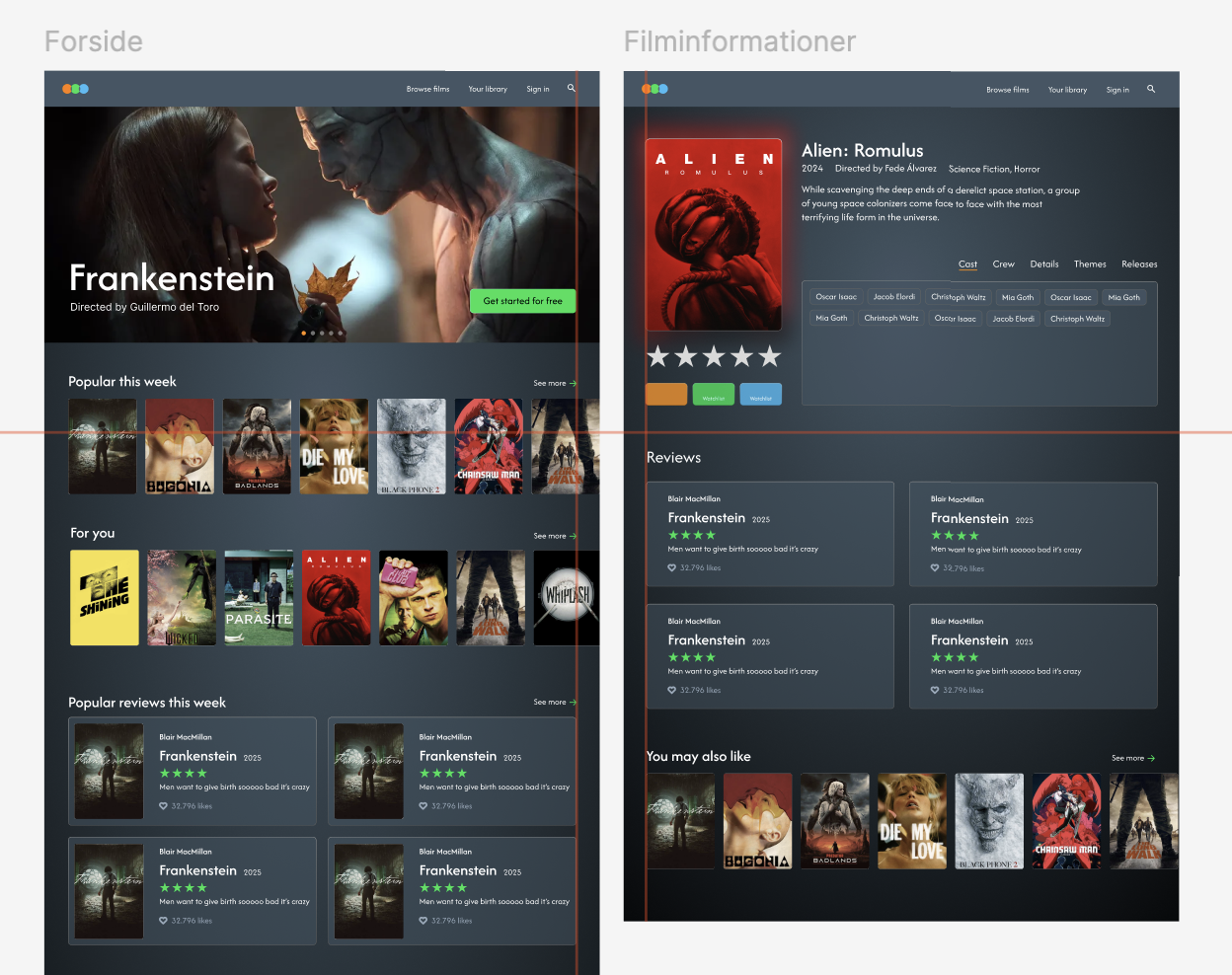
Task: Select the Themes tab
Action: (1090, 264)
